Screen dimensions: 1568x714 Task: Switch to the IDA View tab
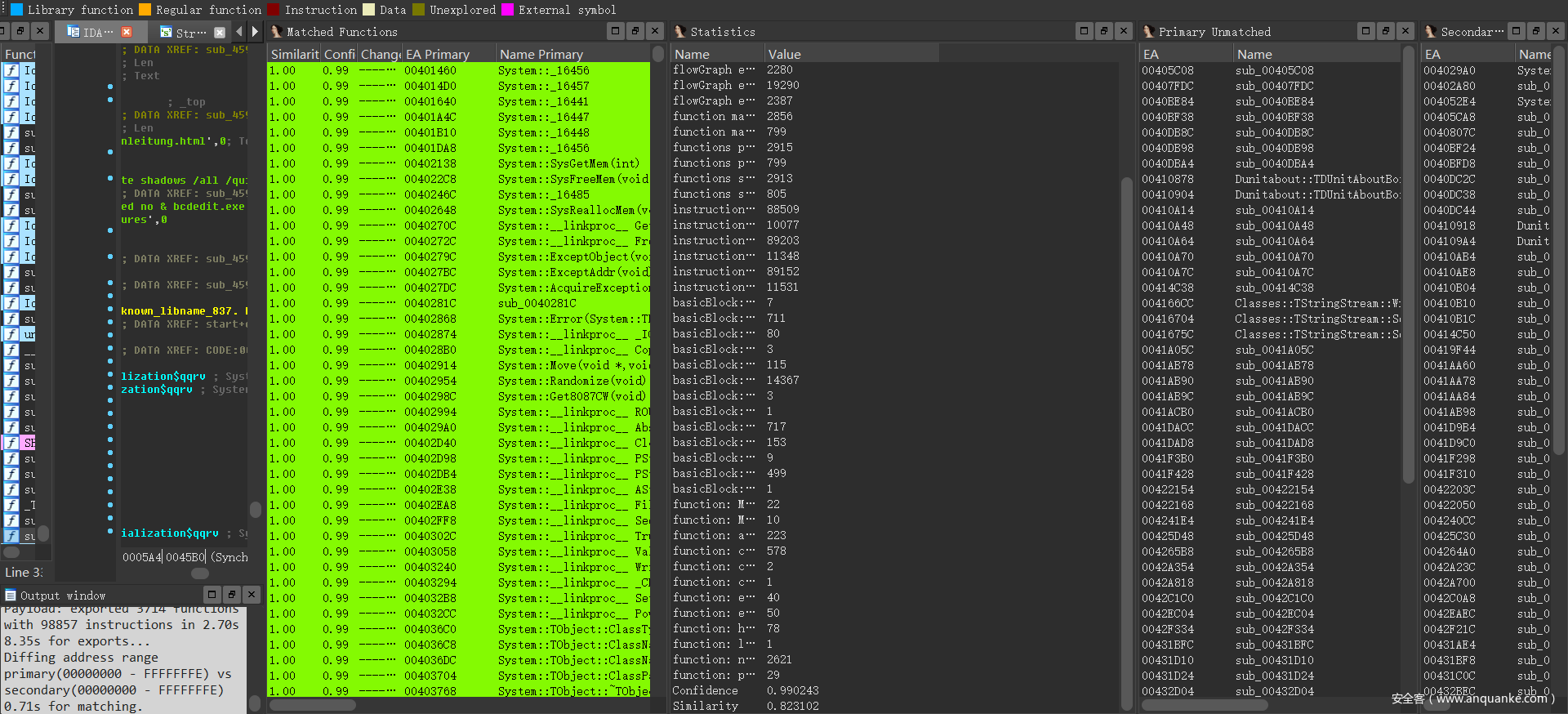click(x=91, y=33)
